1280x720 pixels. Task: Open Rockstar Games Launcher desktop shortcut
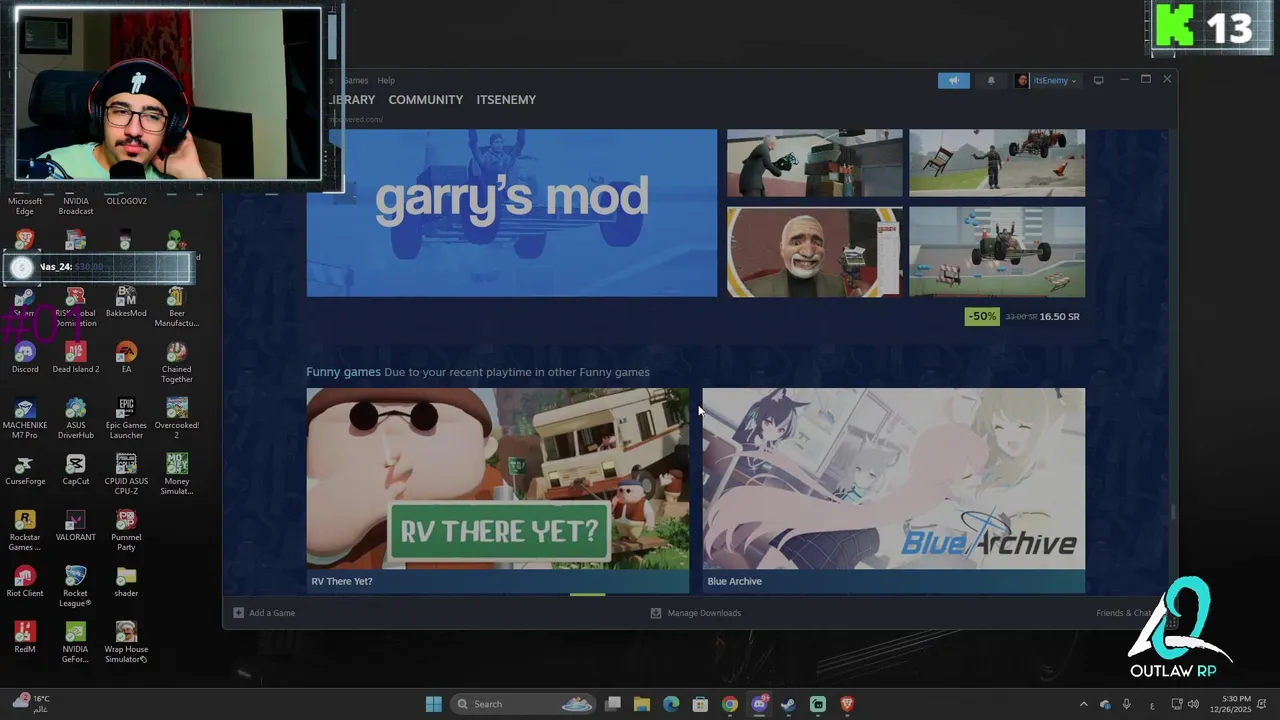(x=25, y=530)
